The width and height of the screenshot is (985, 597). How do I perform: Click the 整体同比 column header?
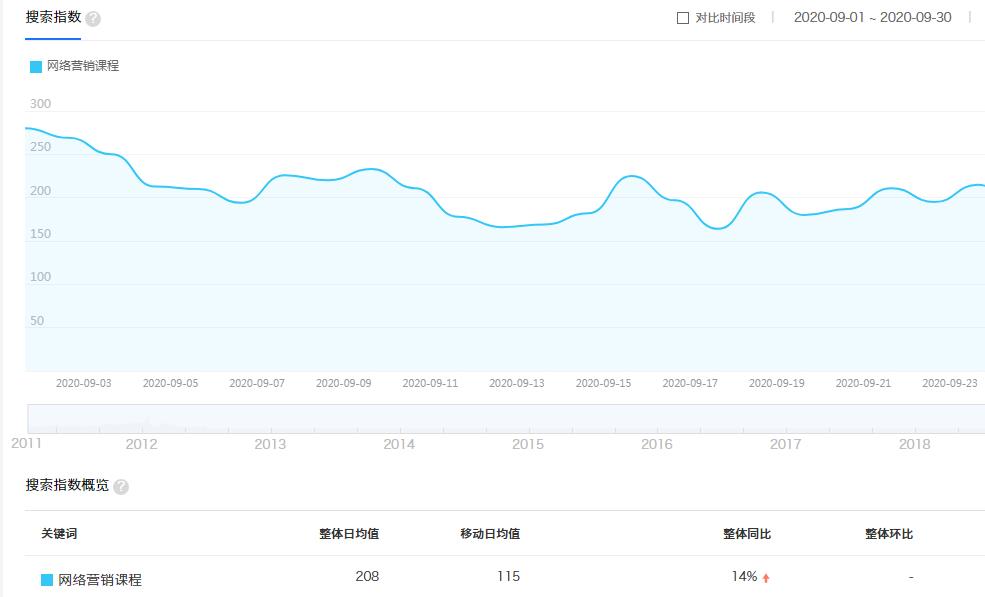[747, 534]
